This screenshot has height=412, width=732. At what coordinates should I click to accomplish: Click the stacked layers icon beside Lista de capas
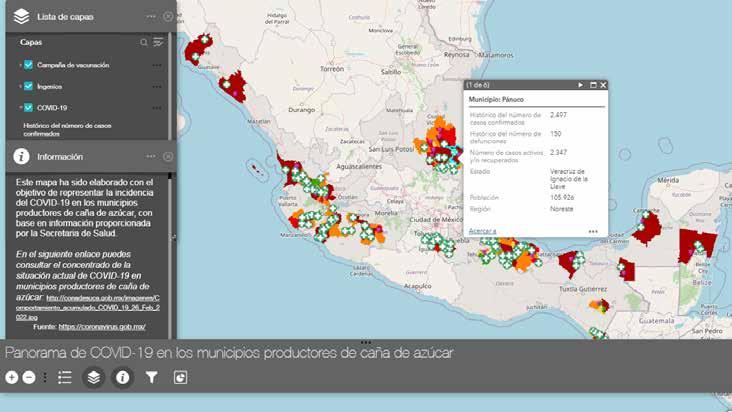click(x=21, y=16)
